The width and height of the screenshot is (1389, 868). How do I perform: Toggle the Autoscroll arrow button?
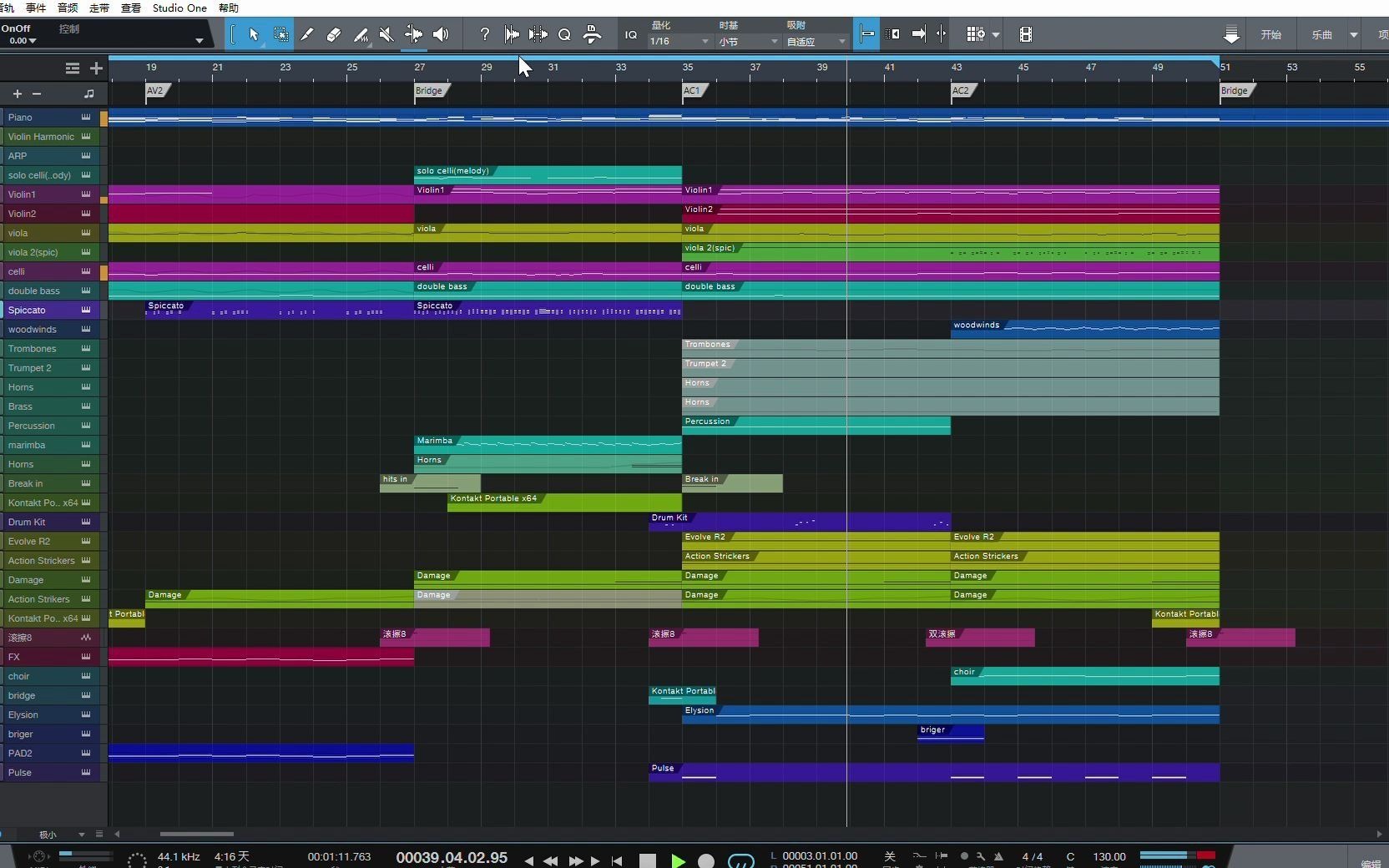(919, 34)
